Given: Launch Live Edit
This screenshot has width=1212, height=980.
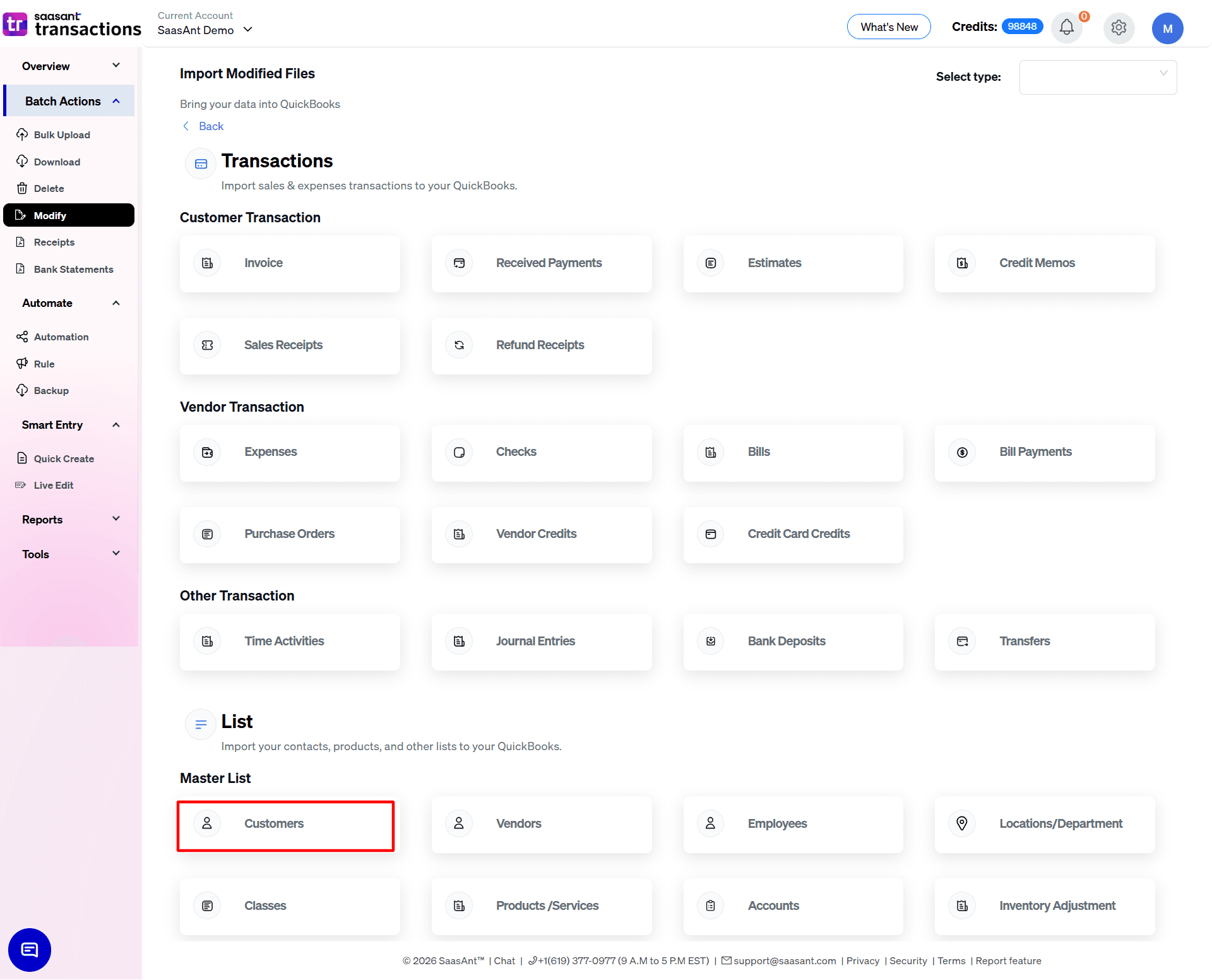Looking at the screenshot, I should tap(52, 485).
